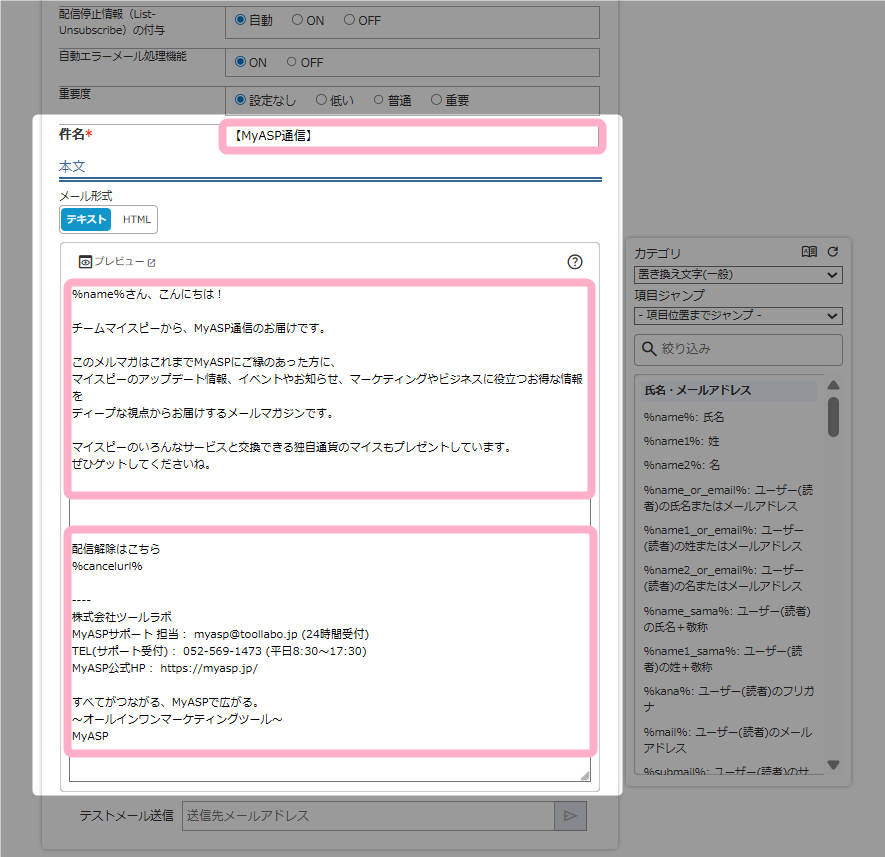Click the scroll-up arrow in the placeholder list
Viewport: 885px width, 857px height.
point(833,386)
